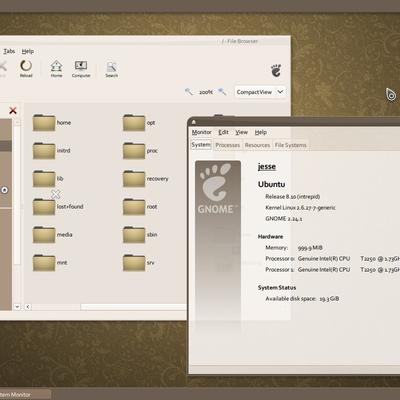Screen dimensions: 400x400
Task: Select the media folder icon
Action: click(44, 235)
